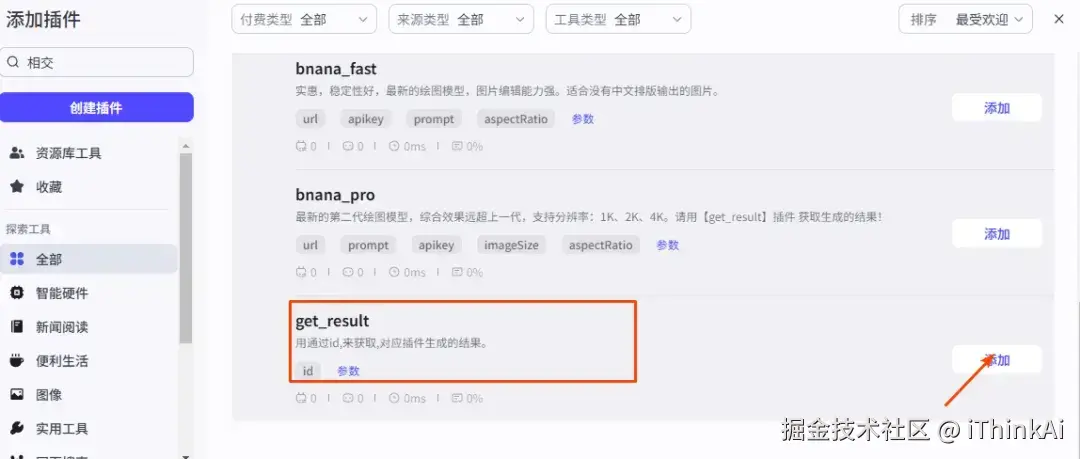The height and width of the screenshot is (459, 1080).
Task: Click 参数 link under bnana_fast
Action: 583,119
